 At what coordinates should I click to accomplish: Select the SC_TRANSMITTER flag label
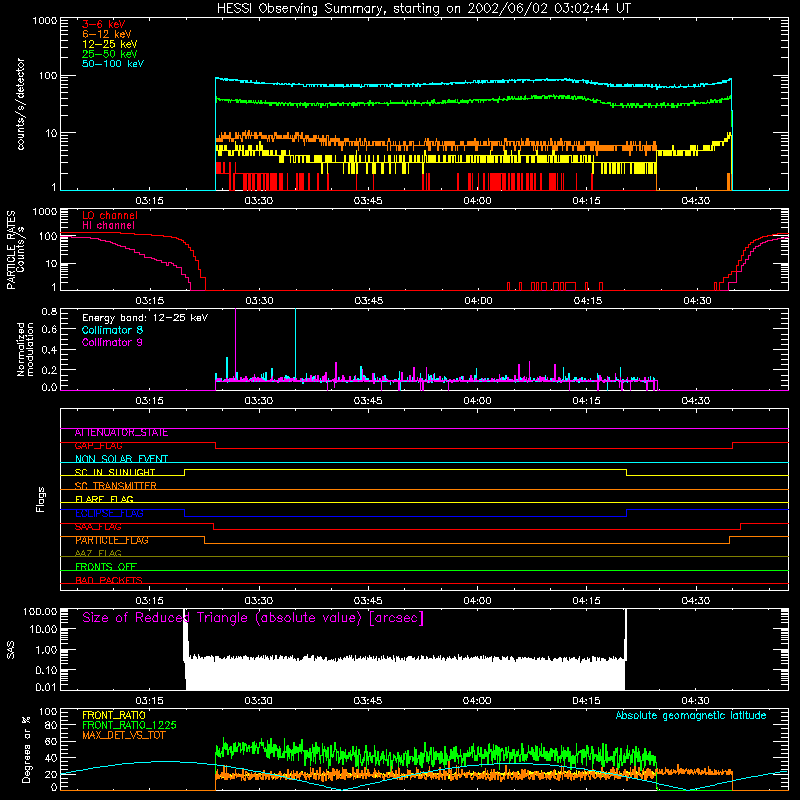(116, 486)
